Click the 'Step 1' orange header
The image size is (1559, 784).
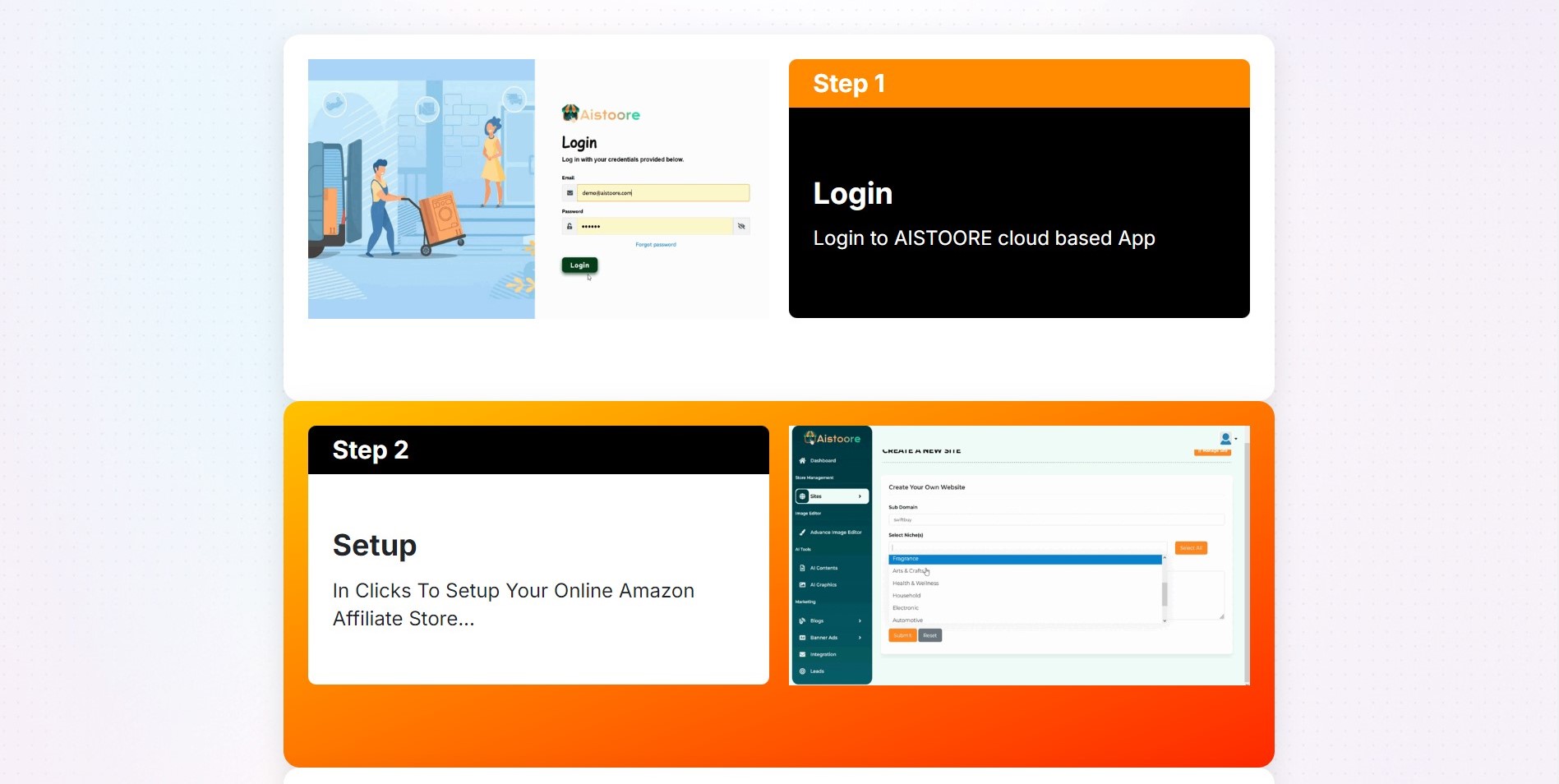click(1019, 84)
